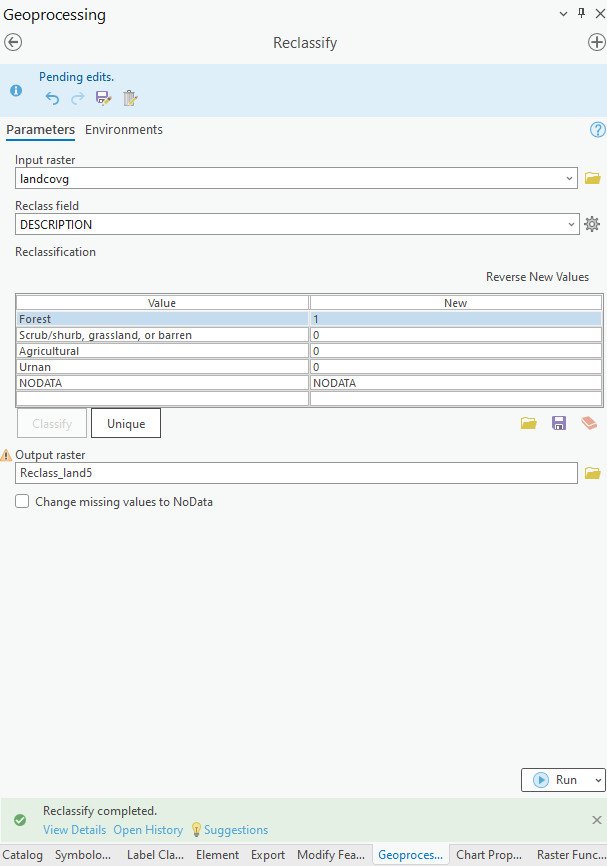Open the Raster Functions pane tab
This screenshot has height=866, width=607.
point(571,855)
